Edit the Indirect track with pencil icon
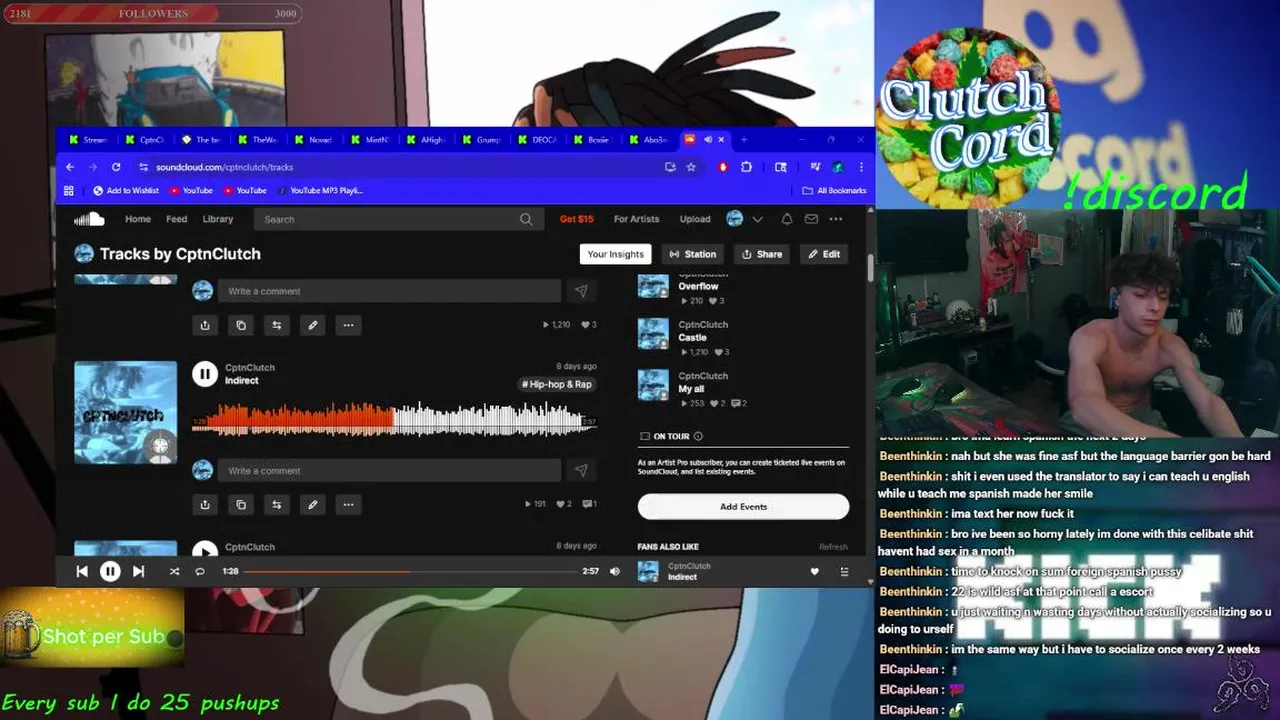The width and height of the screenshot is (1280, 720). click(x=313, y=505)
